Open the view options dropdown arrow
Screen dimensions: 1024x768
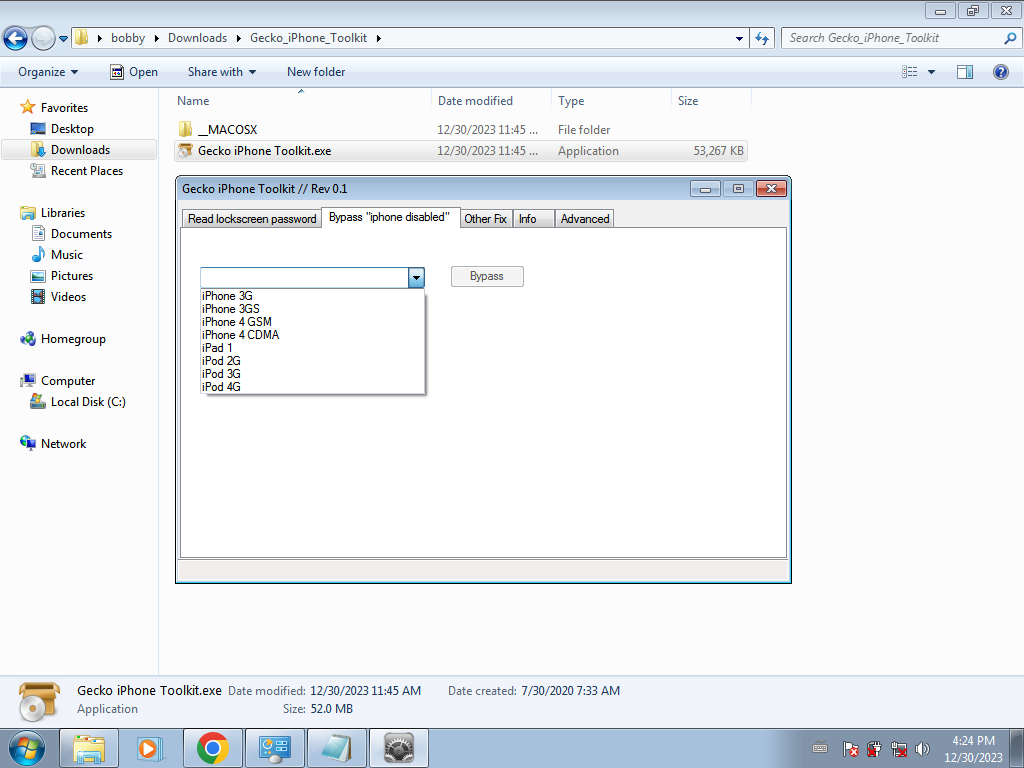click(x=931, y=72)
